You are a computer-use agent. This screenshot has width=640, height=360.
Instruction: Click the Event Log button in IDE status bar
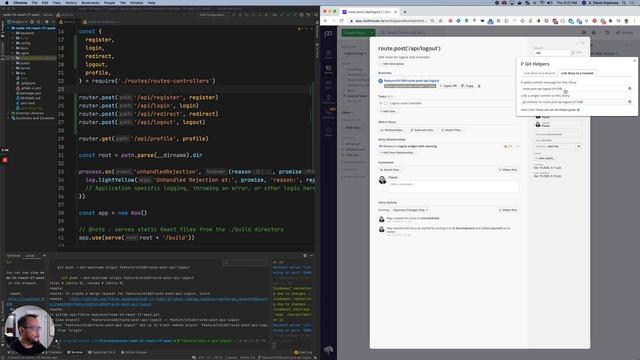point(303,352)
